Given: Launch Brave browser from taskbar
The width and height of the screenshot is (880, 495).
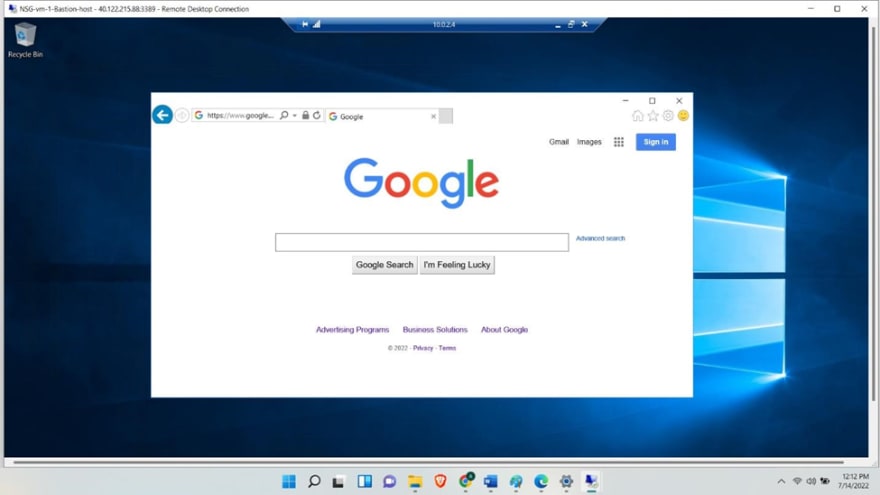Looking at the screenshot, I should [441, 482].
